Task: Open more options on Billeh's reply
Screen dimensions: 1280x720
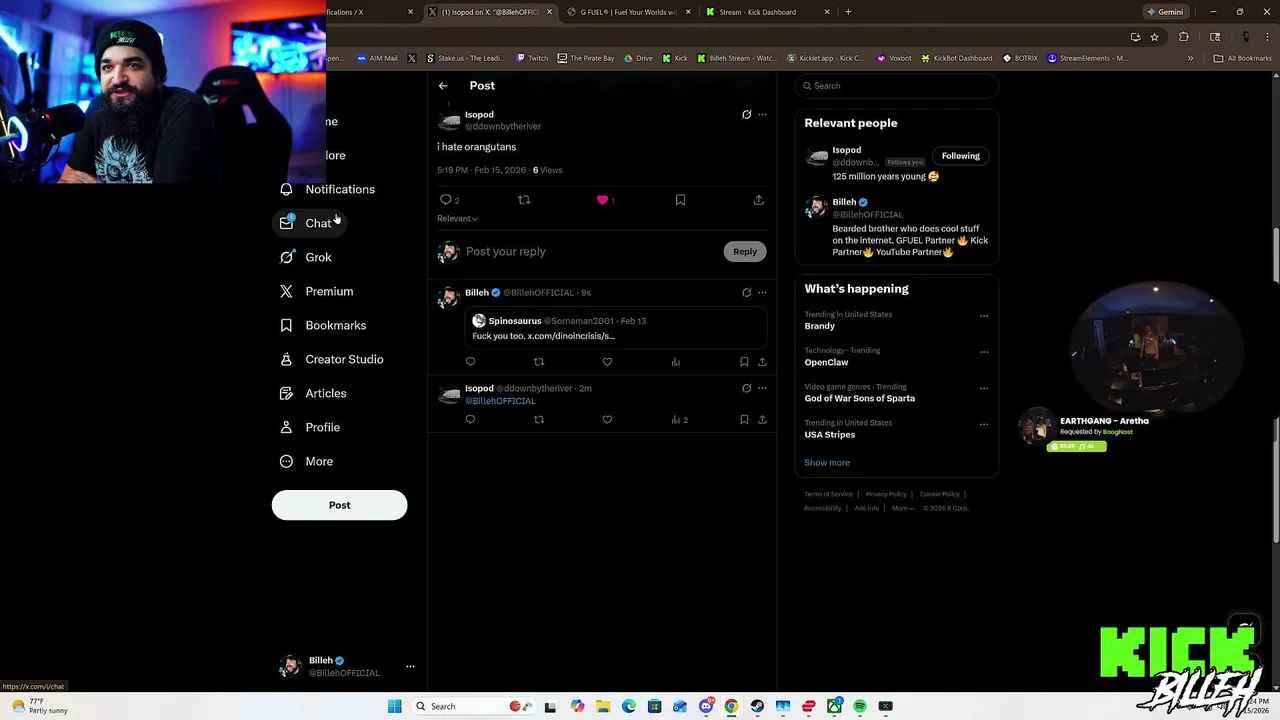Action: pyautogui.click(x=762, y=293)
